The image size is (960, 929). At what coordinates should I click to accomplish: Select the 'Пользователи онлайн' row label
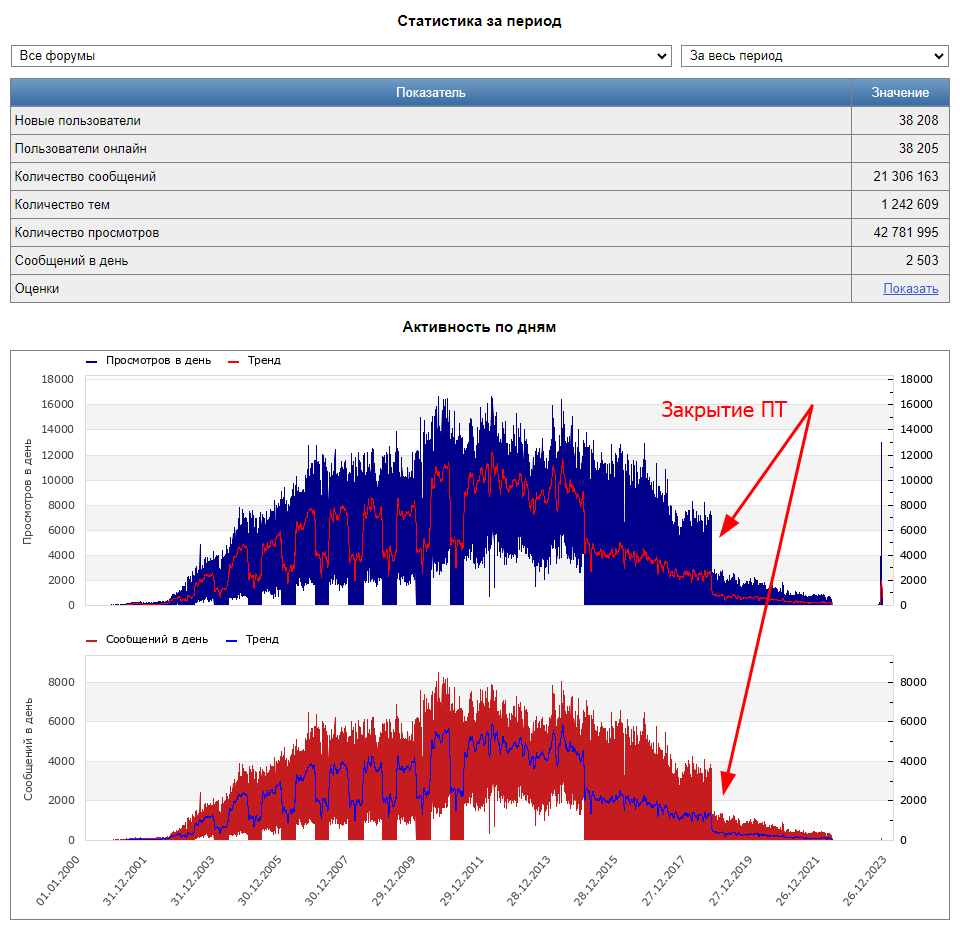[81, 149]
